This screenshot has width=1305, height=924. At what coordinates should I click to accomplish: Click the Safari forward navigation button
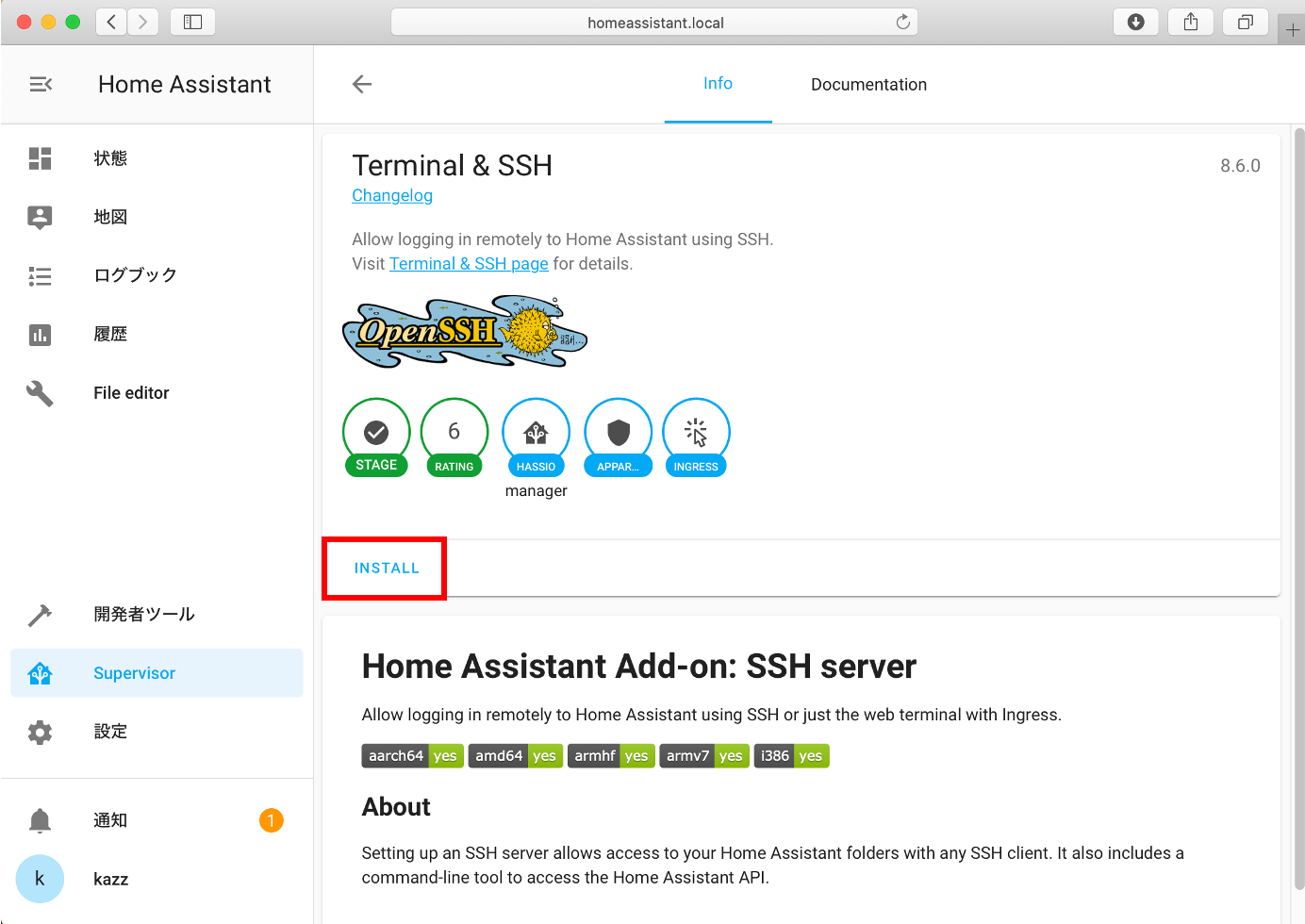coord(142,22)
